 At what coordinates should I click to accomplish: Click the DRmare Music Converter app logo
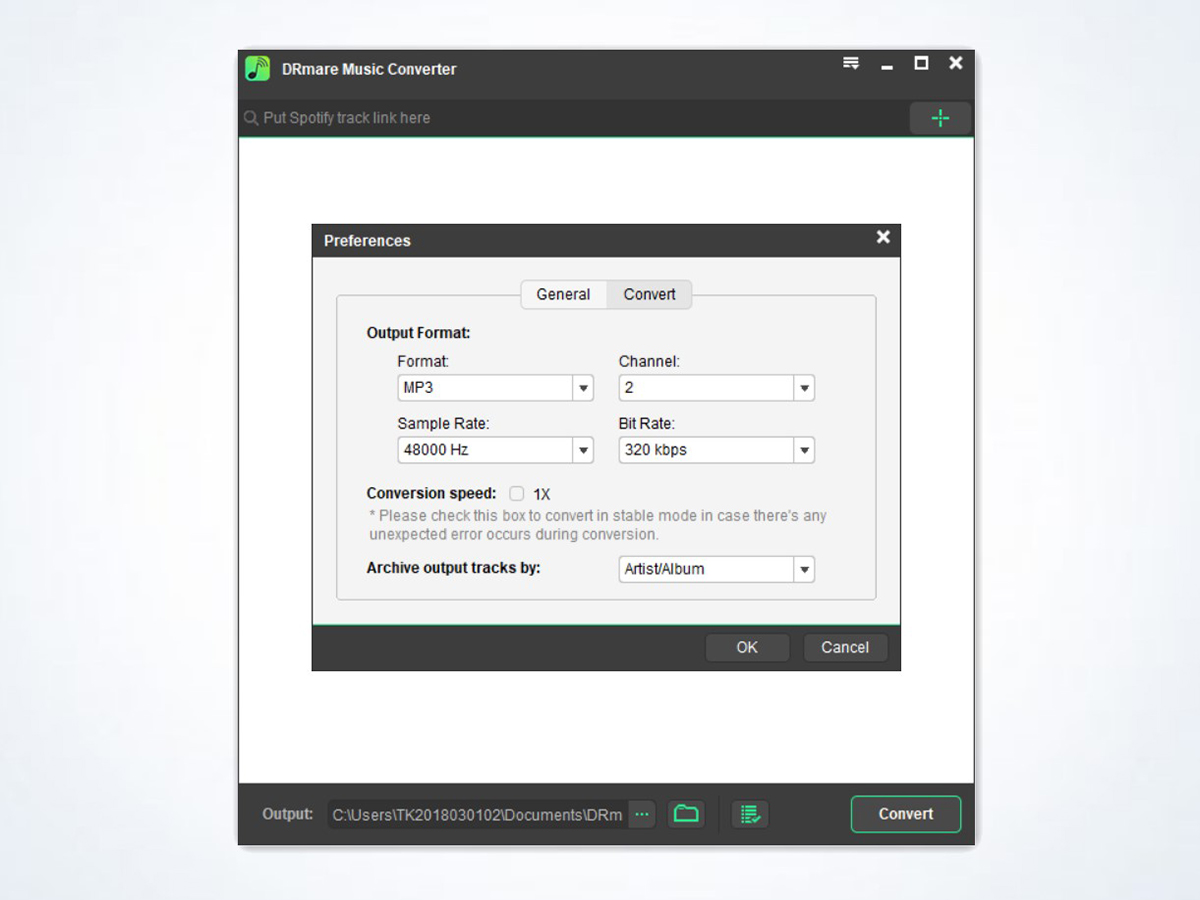[257, 68]
